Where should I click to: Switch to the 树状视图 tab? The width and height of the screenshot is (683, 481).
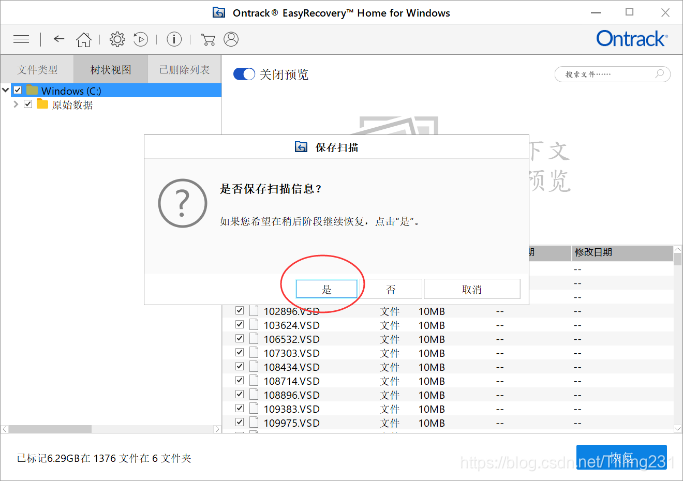pos(111,69)
